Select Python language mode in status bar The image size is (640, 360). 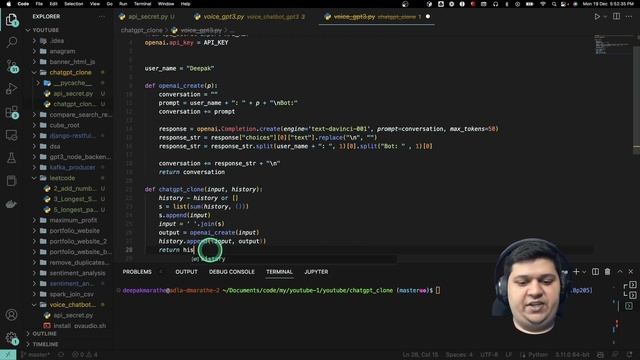tap(538, 355)
